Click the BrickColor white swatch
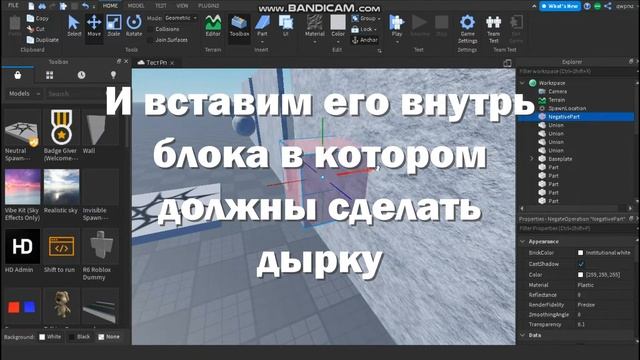The image size is (640, 360). coord(580,253)
